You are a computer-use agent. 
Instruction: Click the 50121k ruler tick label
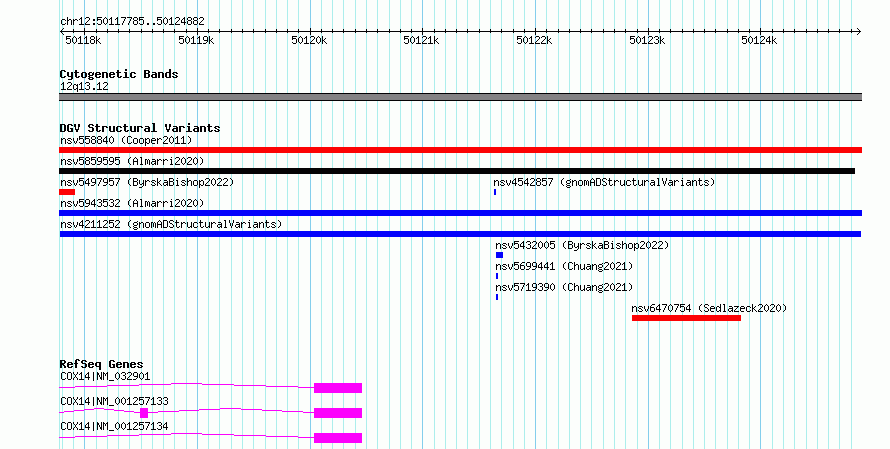(421, 40)
